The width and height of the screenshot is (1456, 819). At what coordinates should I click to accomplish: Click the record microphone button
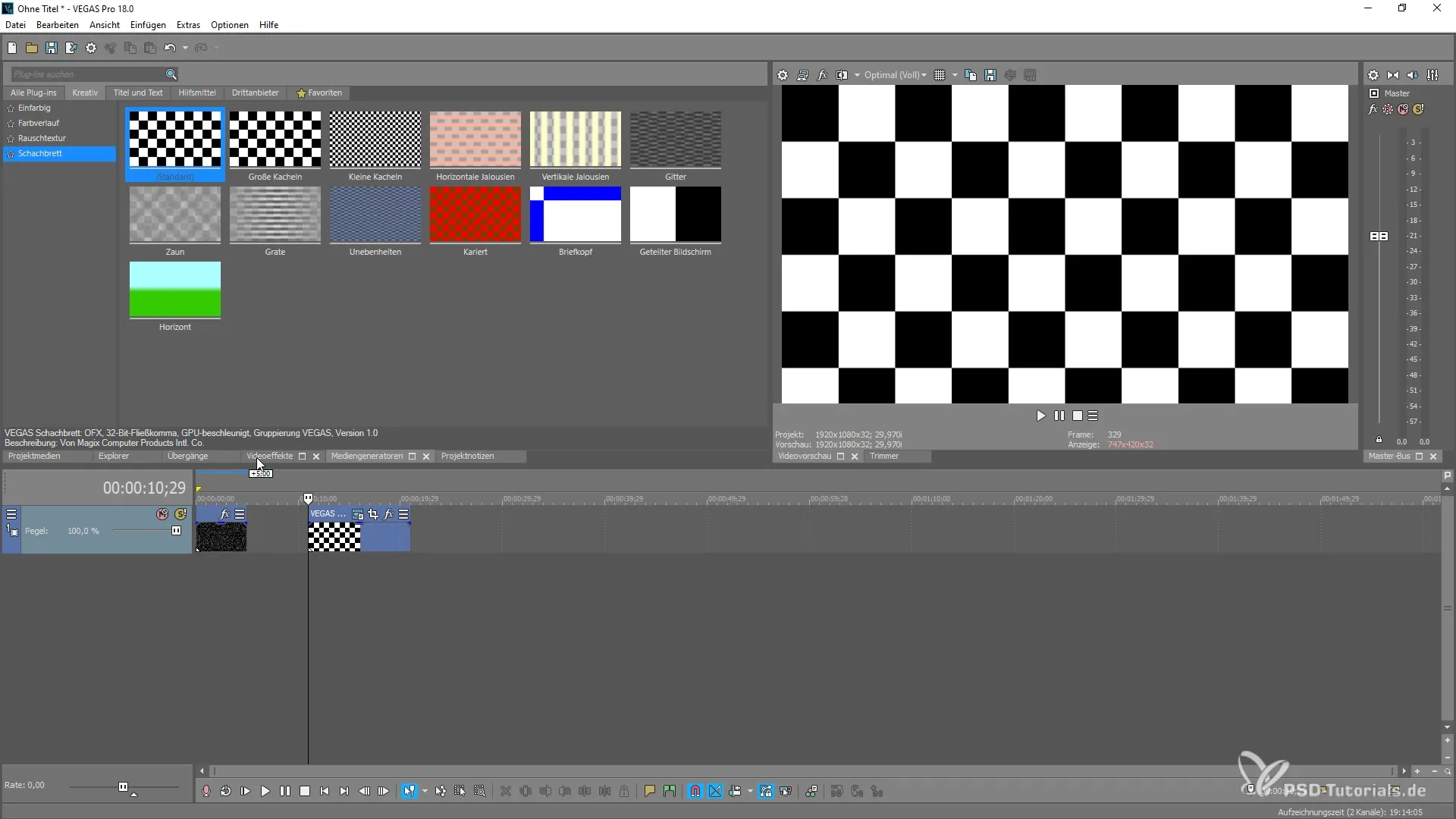206,791
